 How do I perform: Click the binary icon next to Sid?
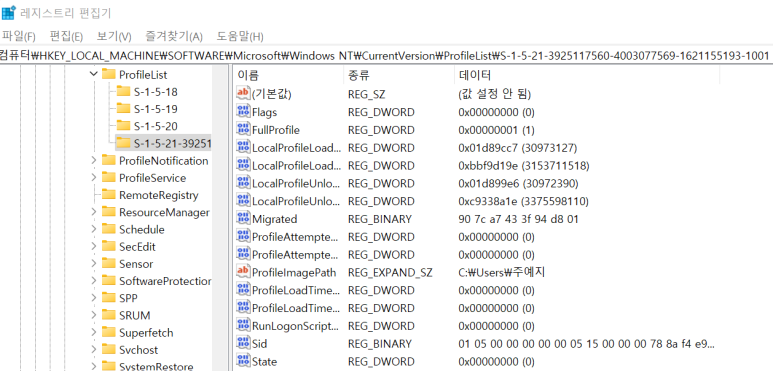244,343
